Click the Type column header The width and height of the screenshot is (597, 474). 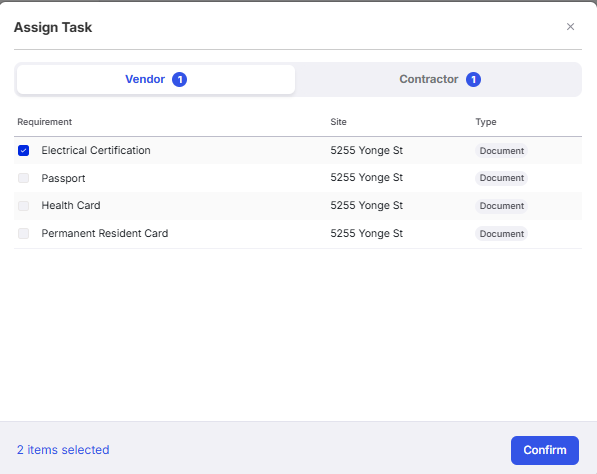(x=485, y=122)
